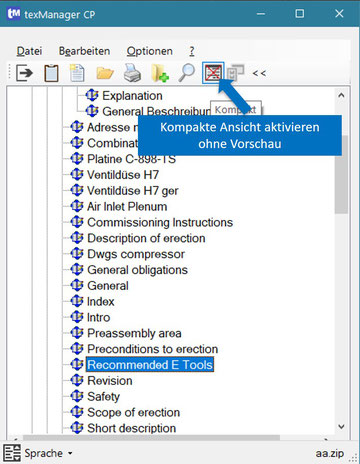This screenshot has height=464, width=360.
Task: Open the Bearbeiten menu
Action: click(x=84, y=51)
